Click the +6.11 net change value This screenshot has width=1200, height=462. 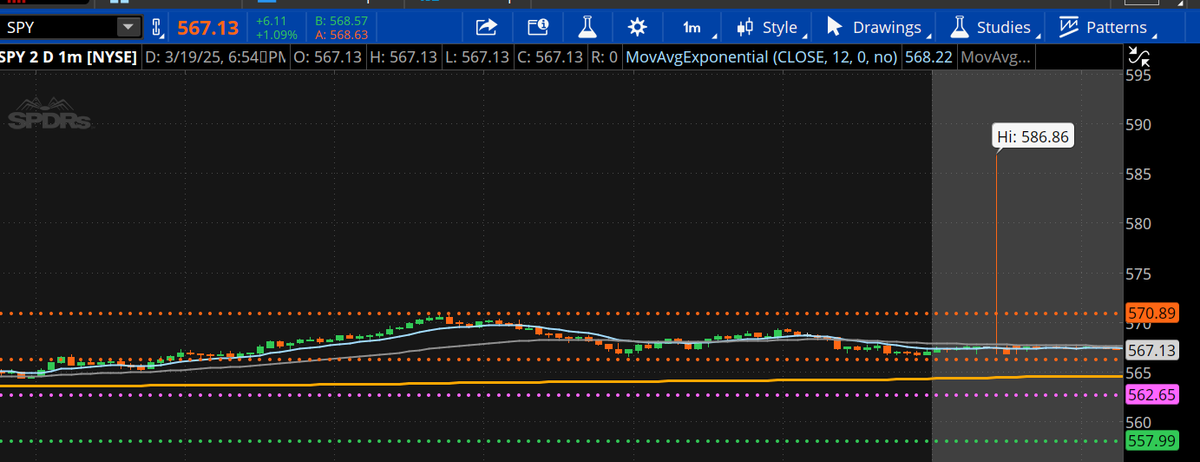(x=271, y=20)
